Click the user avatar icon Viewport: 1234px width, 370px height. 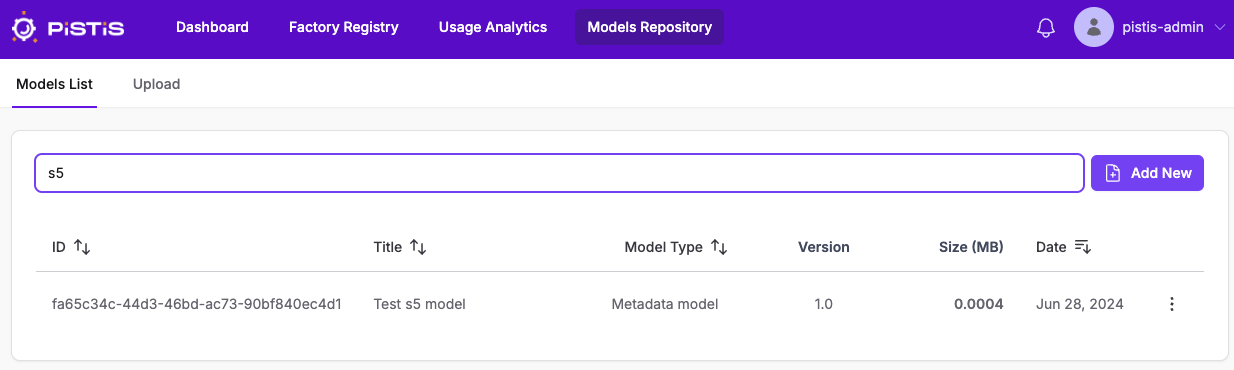[x=1094, y=27]
